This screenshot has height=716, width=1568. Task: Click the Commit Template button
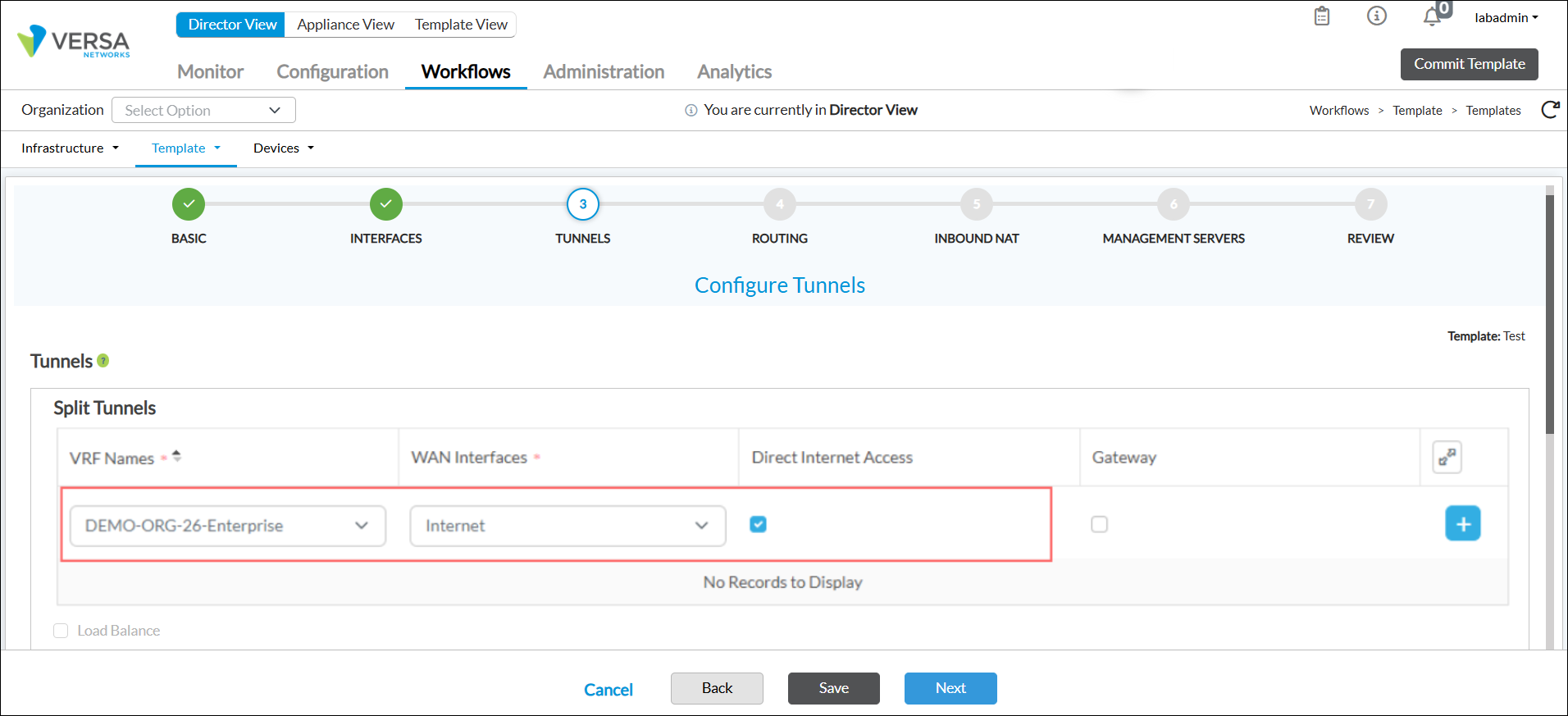tap(1469, 64)
